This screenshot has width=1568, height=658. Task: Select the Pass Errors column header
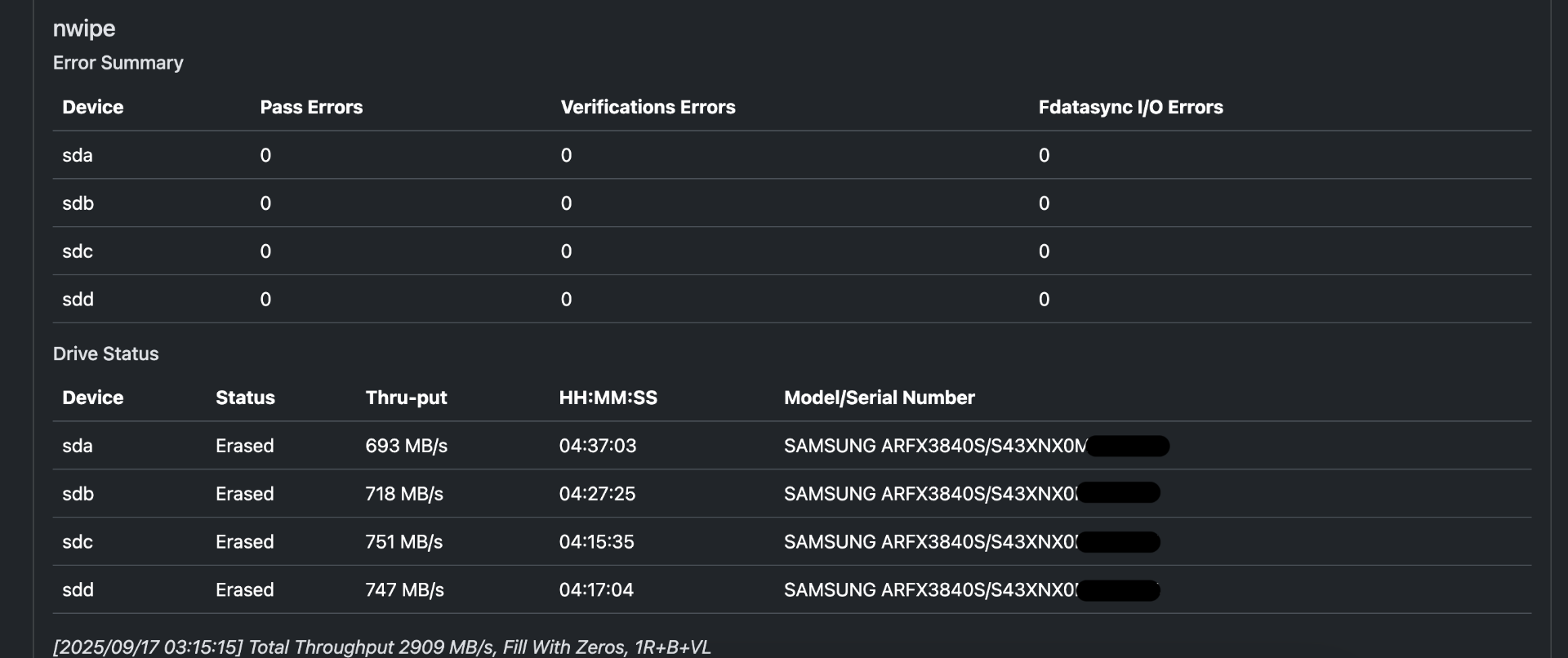click(311, 107)
